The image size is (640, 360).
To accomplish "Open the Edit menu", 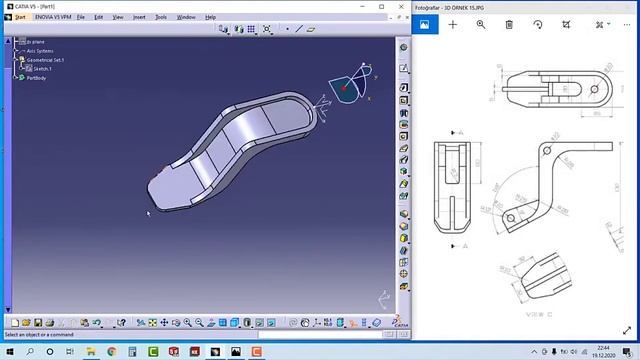I will 98,17.
